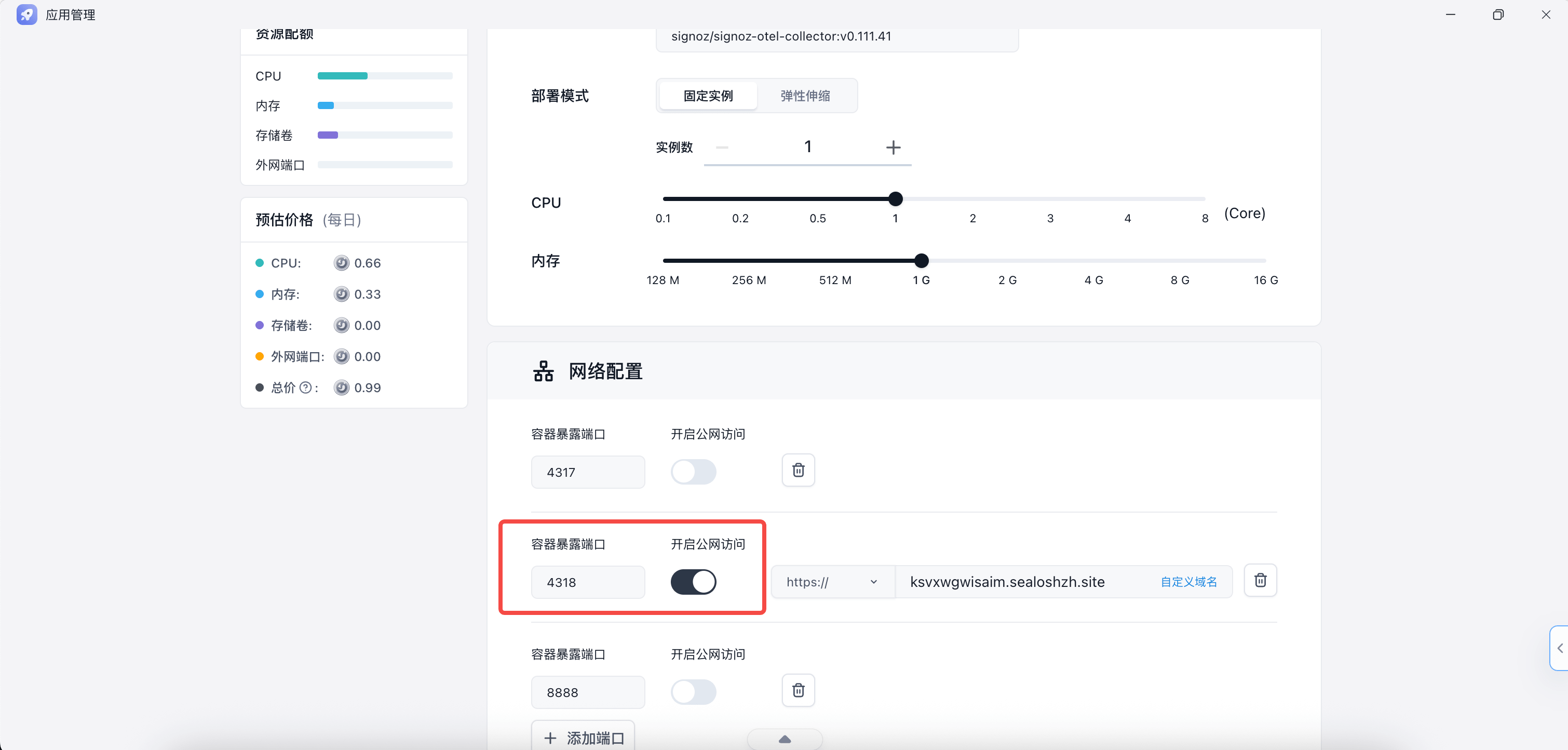Switch to the 弹性伸缩 deployment mode tab
The image size is (1568, 750).
point(805,96)
